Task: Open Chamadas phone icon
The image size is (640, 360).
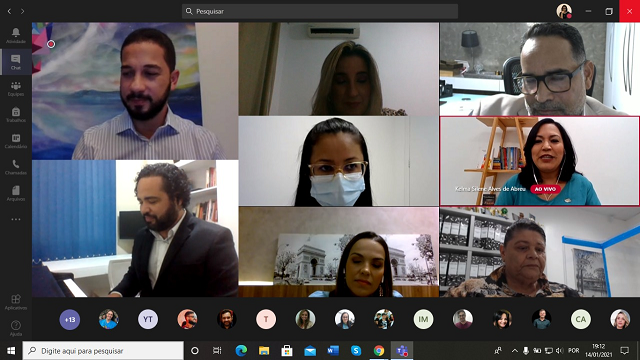Action: tap(16, 167)
